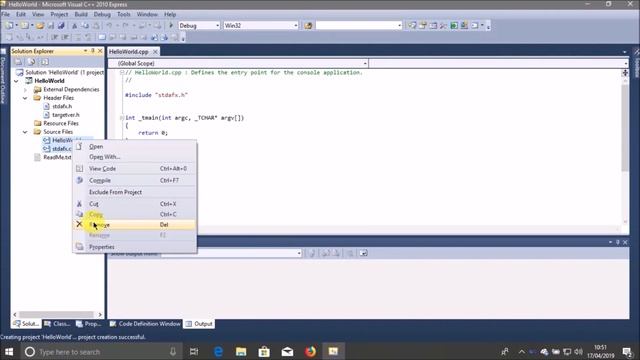Click the Properties Window icon in the top toolbar
Image resolution: width=640 pixels, height=360 pixels.
(422, 25)
